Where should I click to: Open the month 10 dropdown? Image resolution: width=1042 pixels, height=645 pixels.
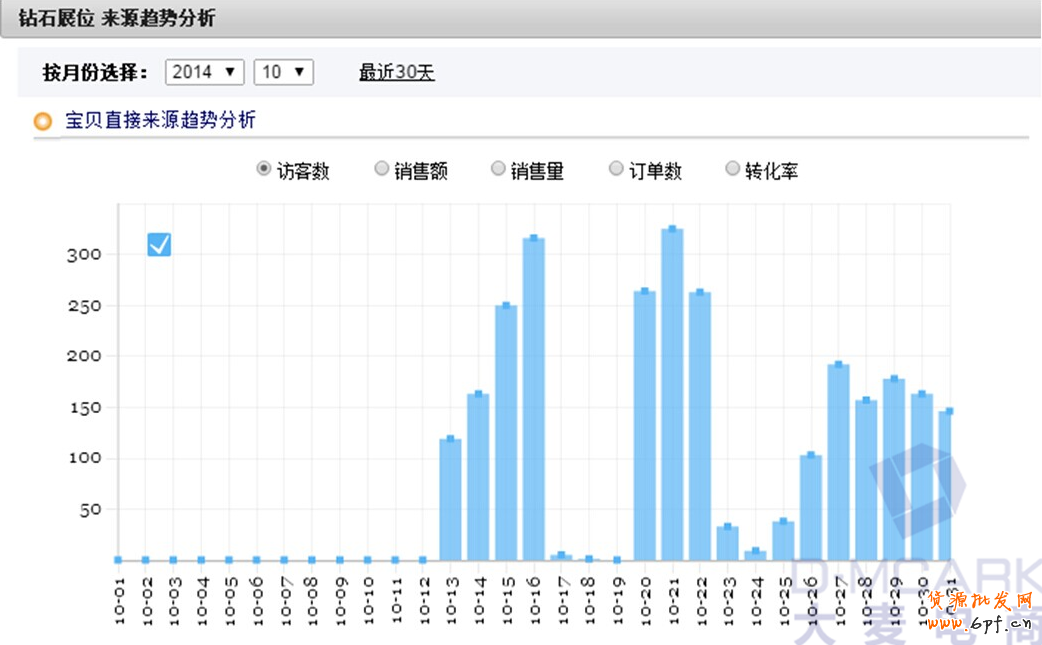pos(283,72)
